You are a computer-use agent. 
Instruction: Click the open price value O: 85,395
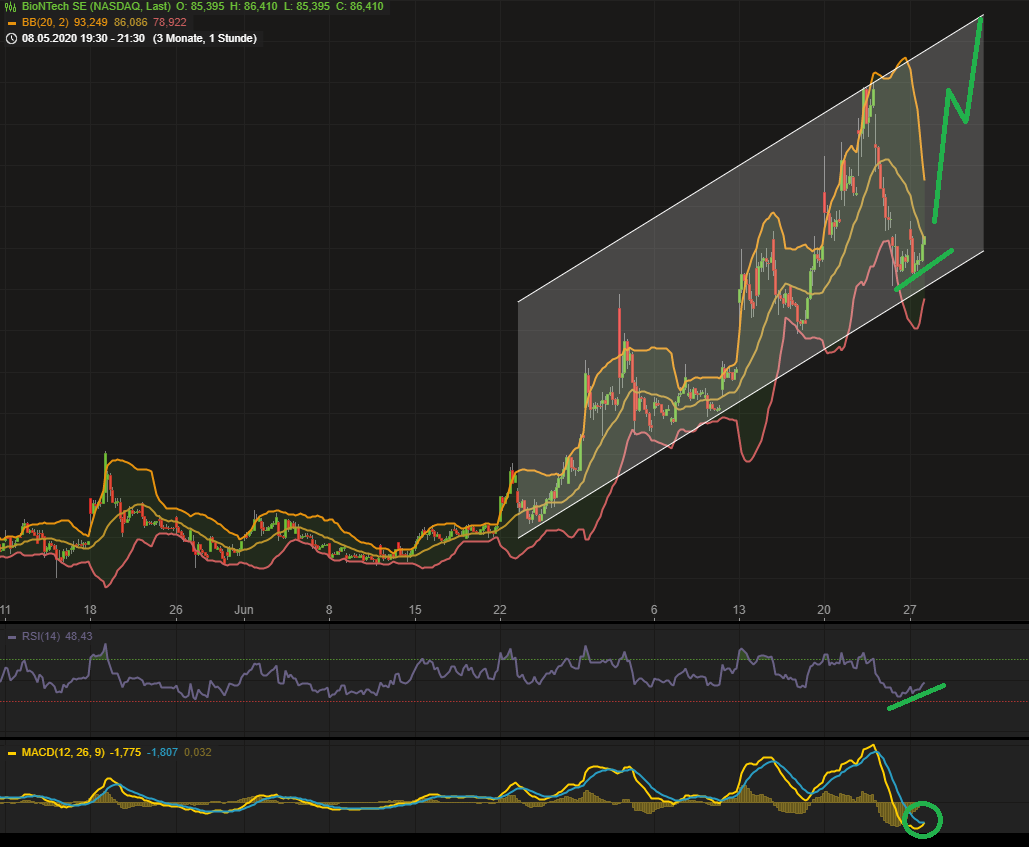(x=200, y=7)
